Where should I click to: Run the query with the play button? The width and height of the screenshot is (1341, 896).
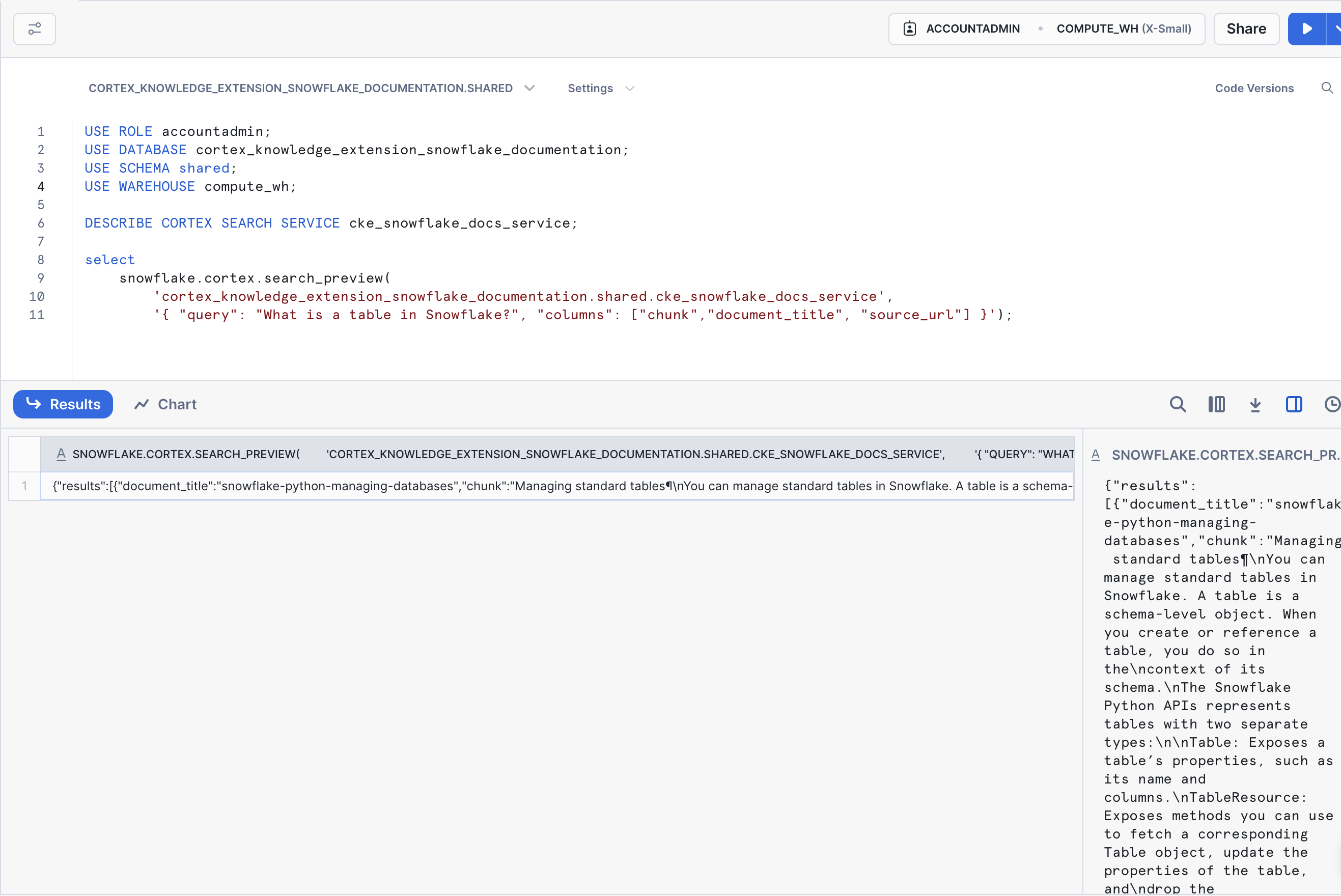click(1306, 29)
